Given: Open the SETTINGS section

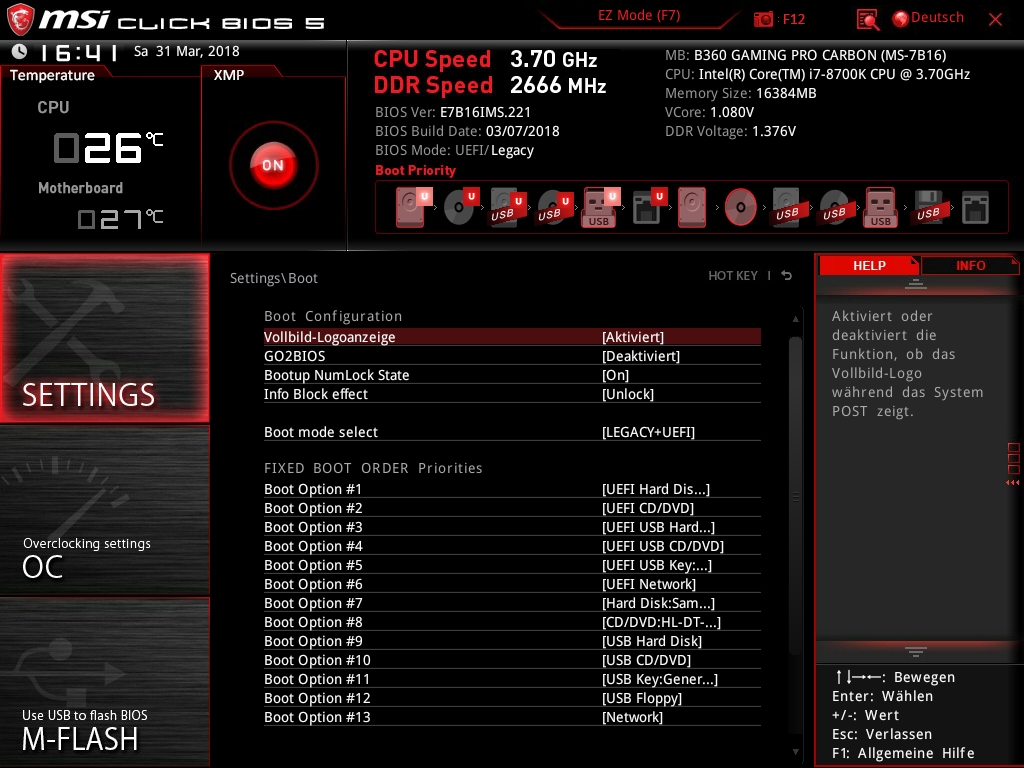Looking at the screenshot, I should (x=104, y=338).
